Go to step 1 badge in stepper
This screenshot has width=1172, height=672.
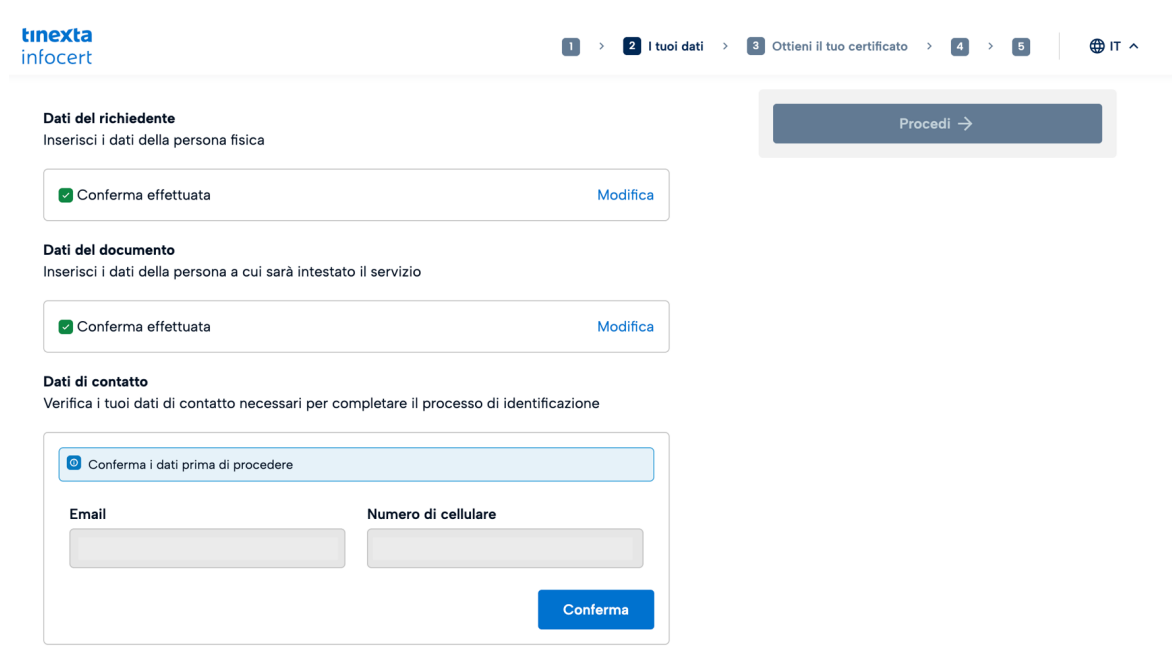(x=570, y=46)
